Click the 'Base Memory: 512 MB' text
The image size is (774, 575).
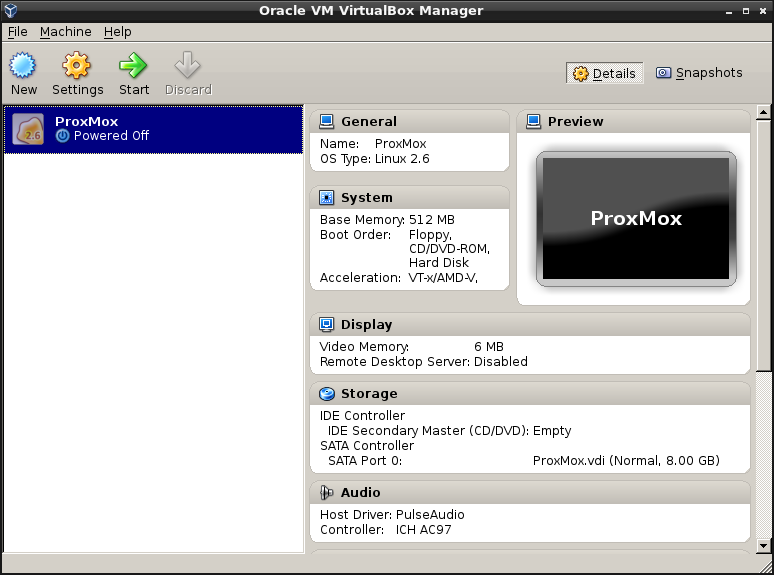tap(387, 220)
